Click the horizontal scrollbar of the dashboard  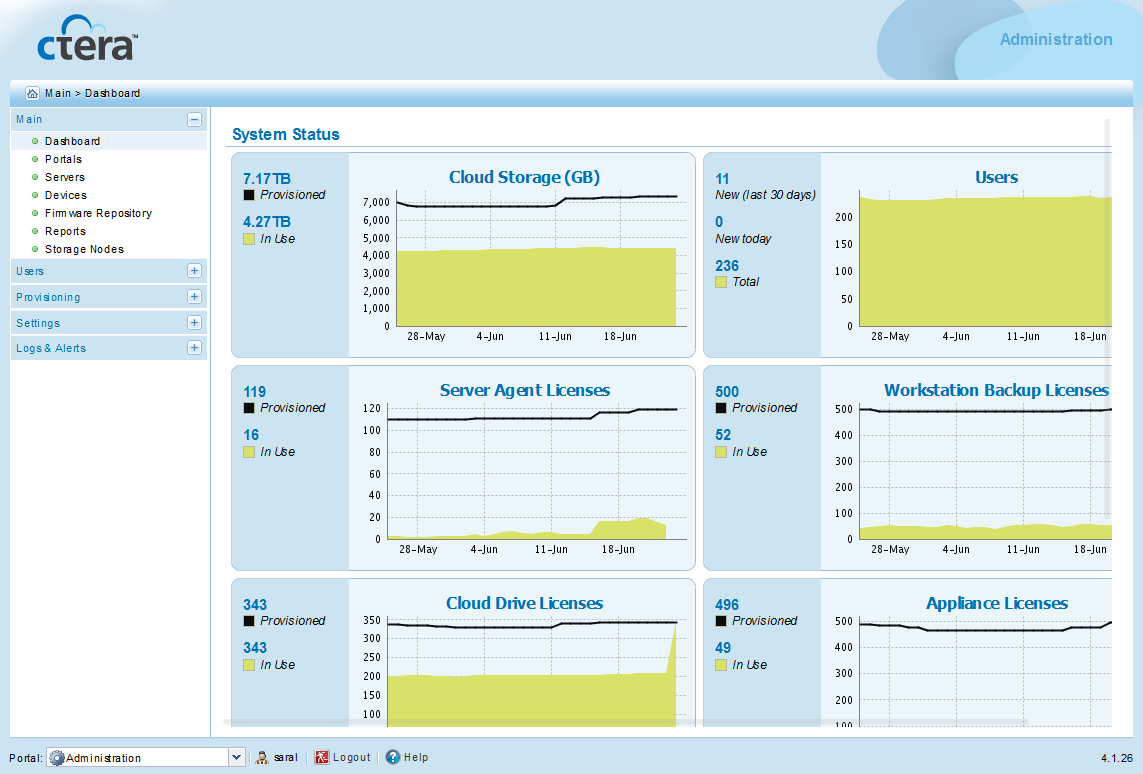click(x=625, y=722)
